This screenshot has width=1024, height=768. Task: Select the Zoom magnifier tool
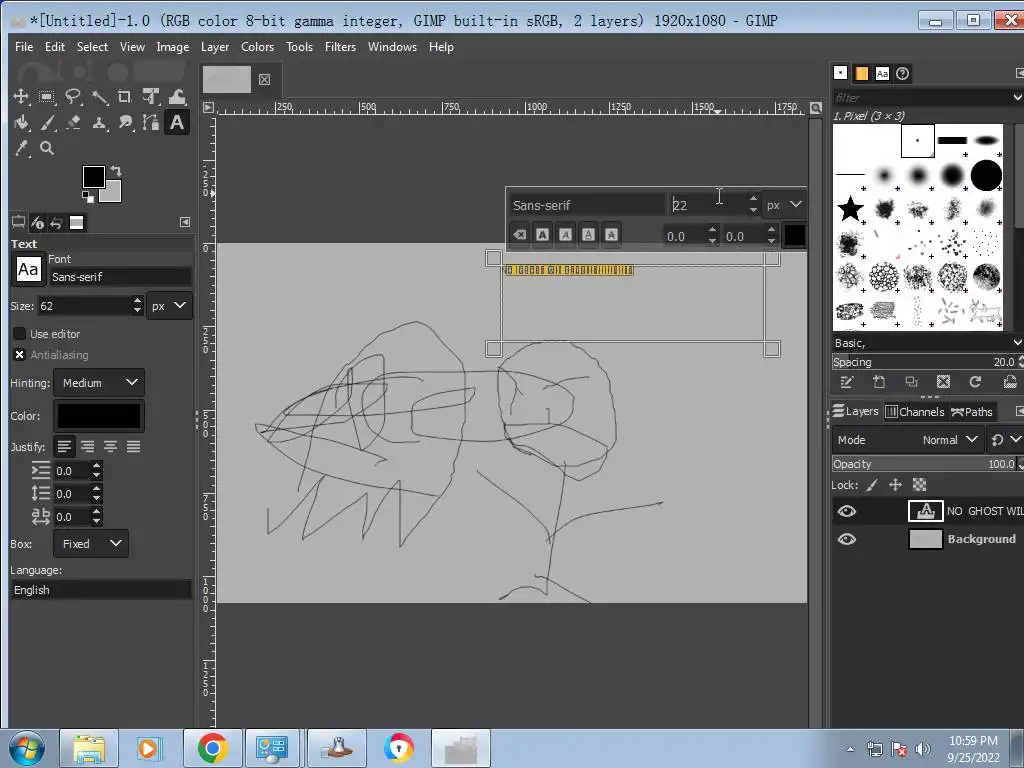coord(47,149)
